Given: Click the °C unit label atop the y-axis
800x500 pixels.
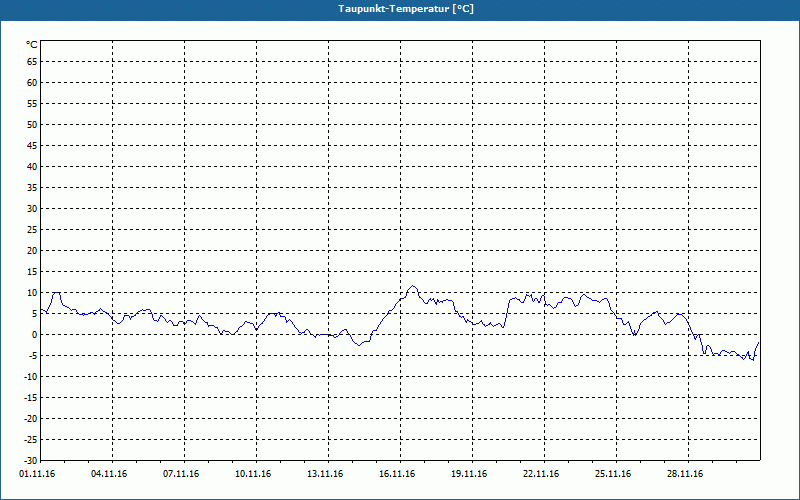Looking at the screenshot, I should point(31,45).
